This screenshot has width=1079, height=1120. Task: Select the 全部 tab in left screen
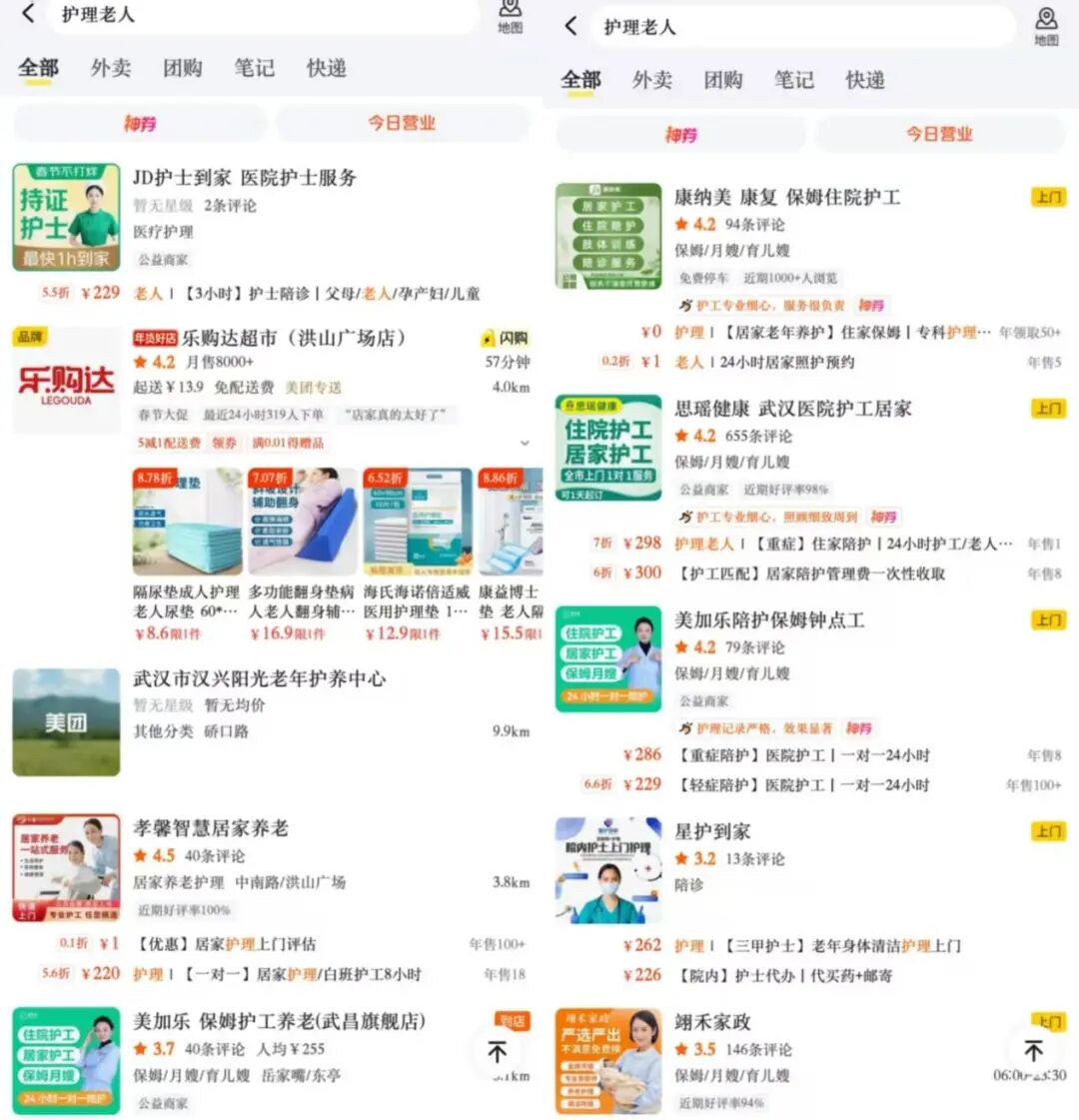coord(39,69)
